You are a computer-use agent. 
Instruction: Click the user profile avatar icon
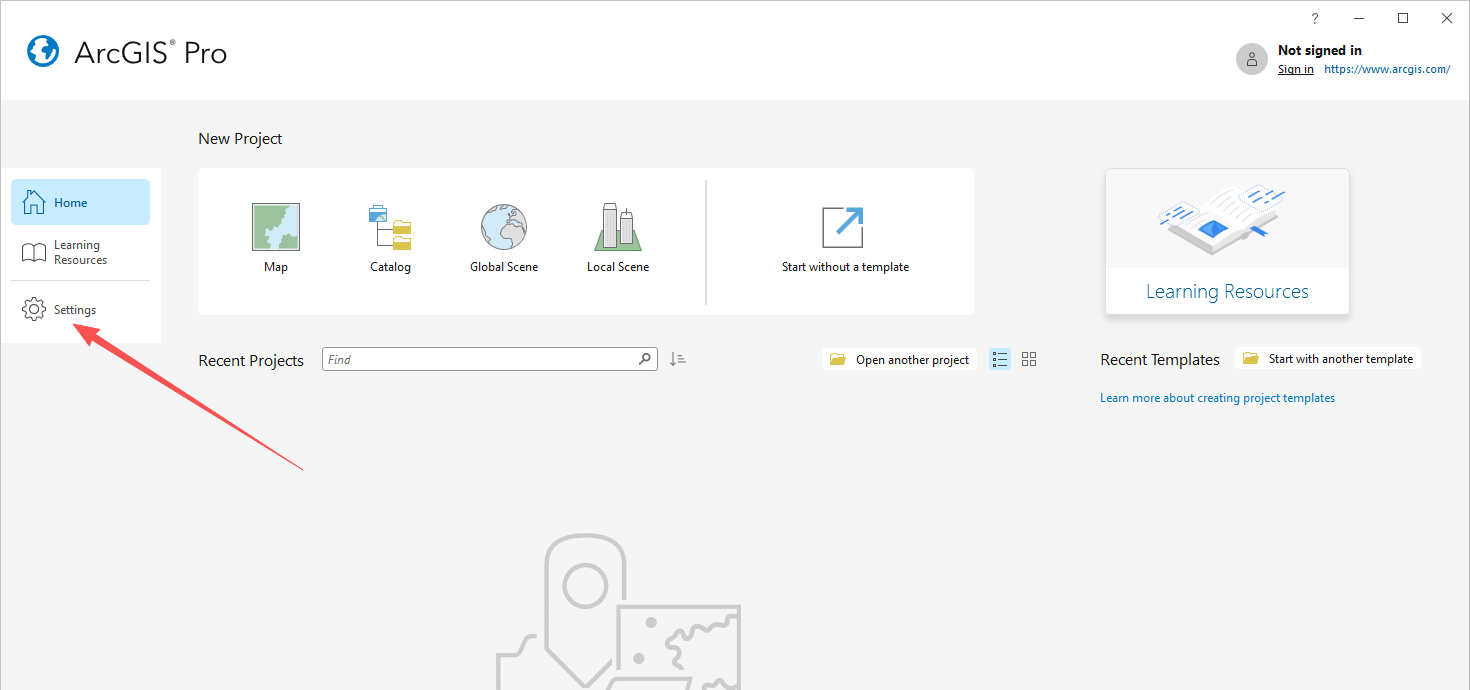pyautogui.click(x=1251, y=59)
